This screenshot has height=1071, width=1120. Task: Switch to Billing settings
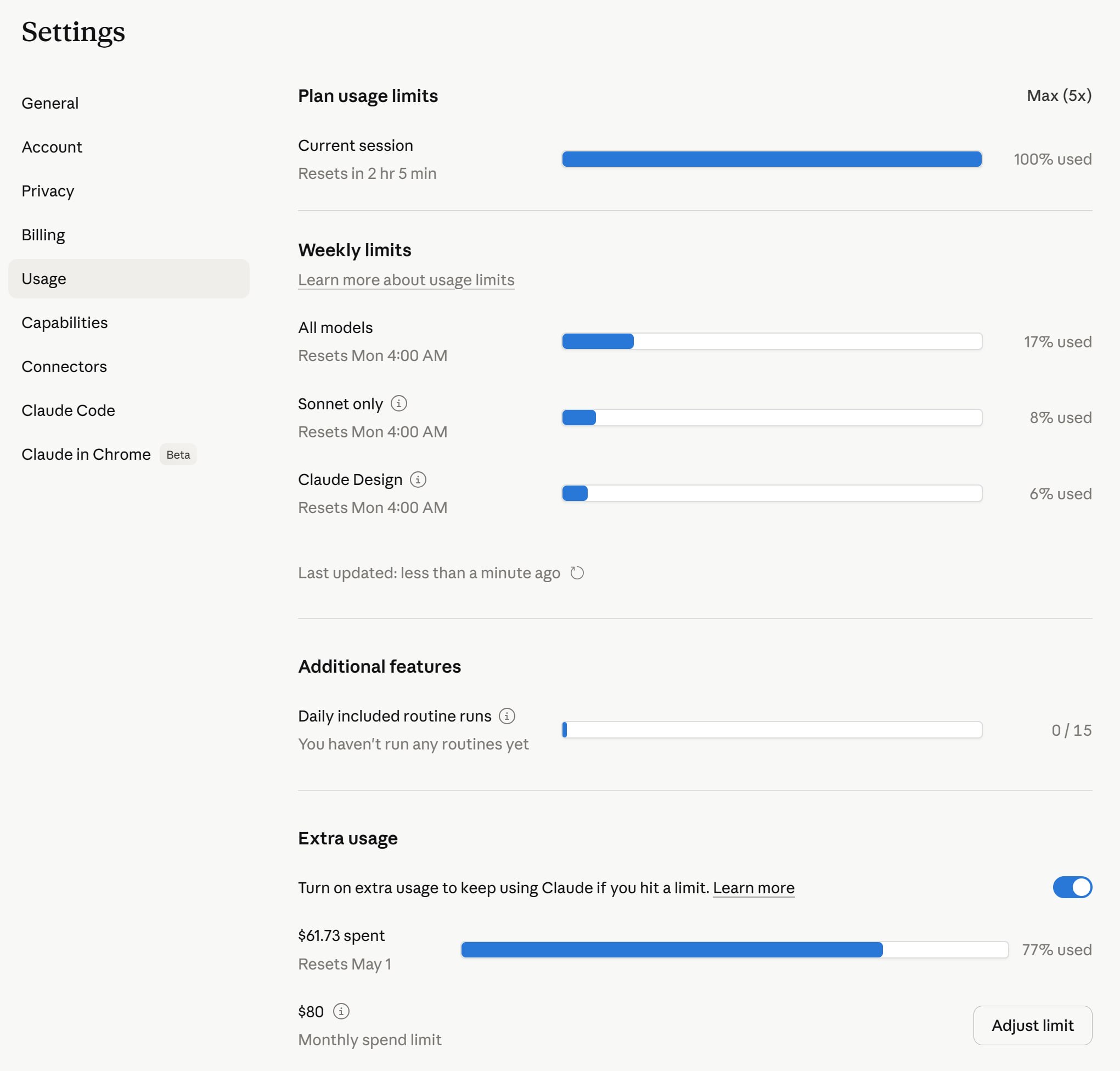coord(43,235)
